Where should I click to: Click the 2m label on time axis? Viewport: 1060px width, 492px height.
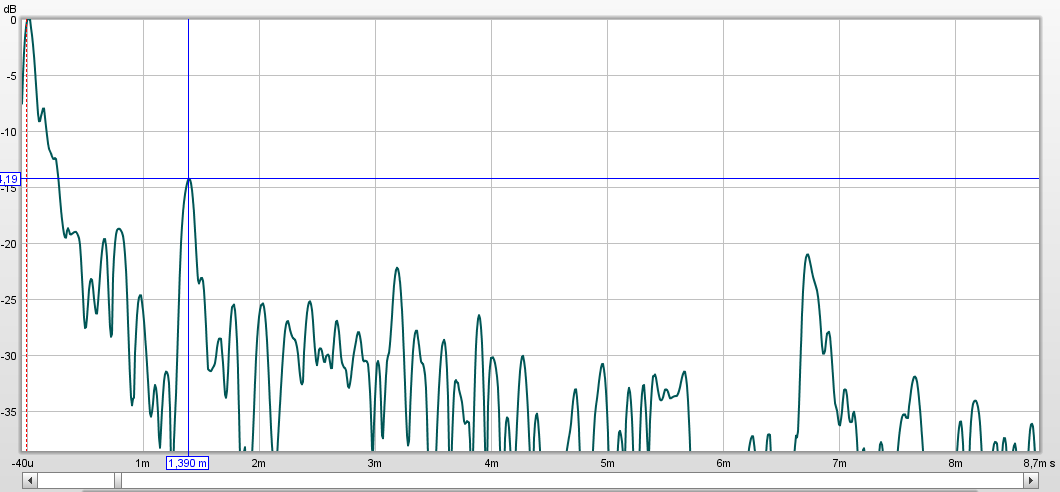[259, 463]
